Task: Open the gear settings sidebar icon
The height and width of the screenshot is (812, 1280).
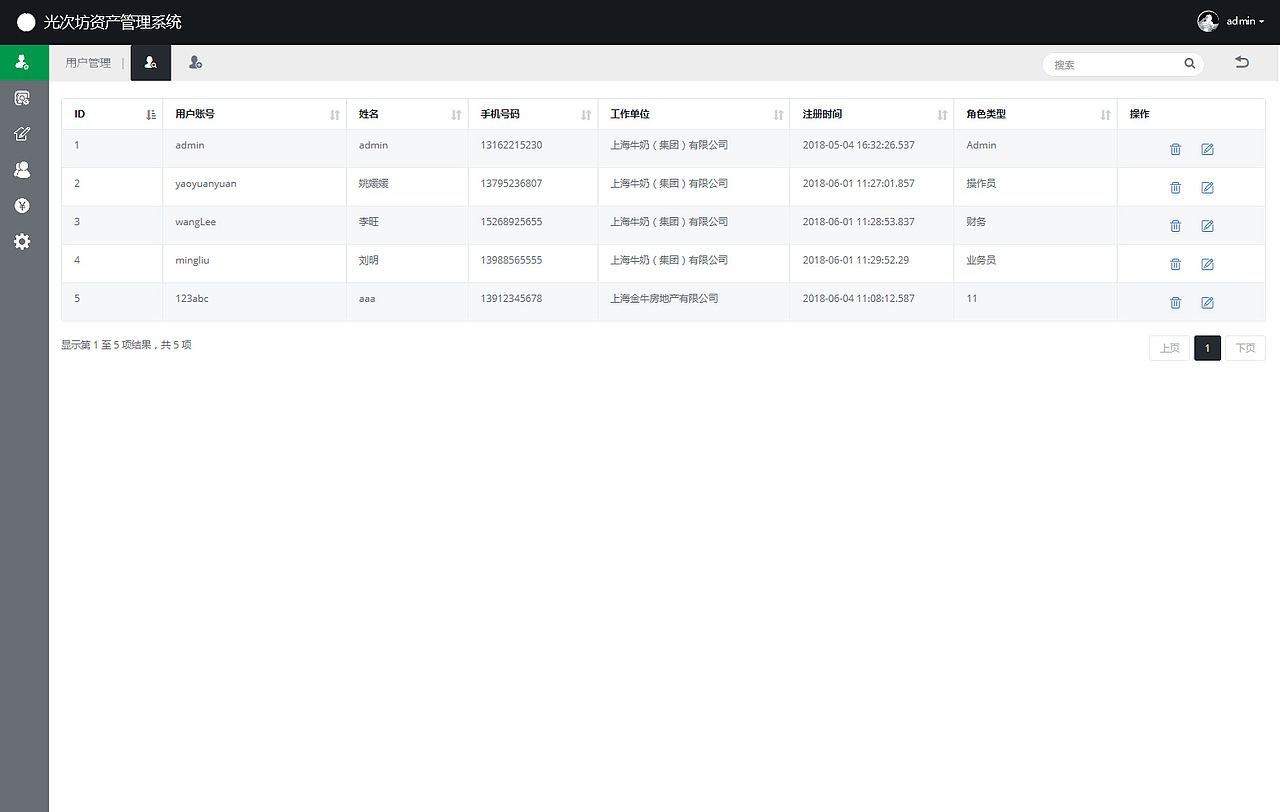Action: tap(22, 242)
